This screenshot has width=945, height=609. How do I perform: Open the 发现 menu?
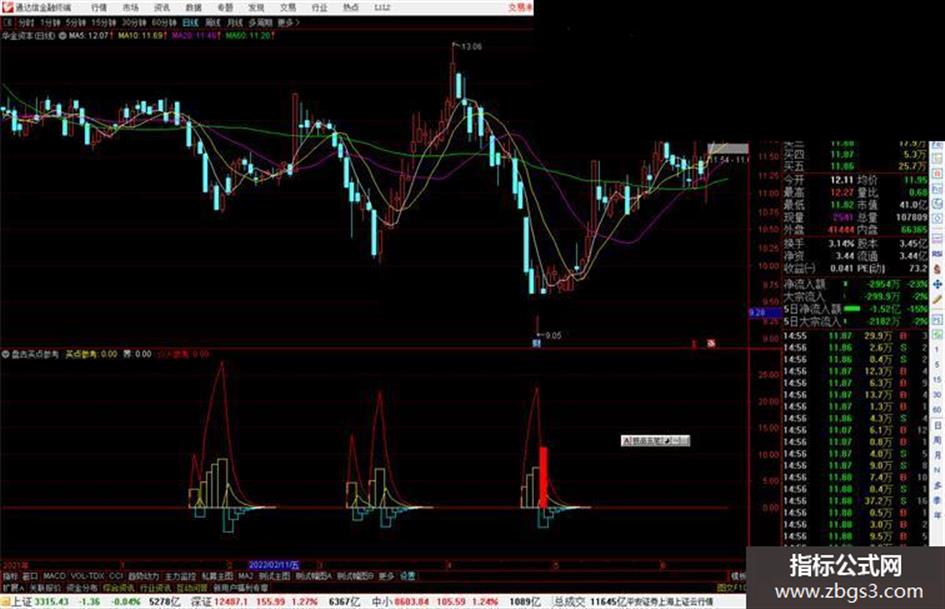(x=256, y=8)
